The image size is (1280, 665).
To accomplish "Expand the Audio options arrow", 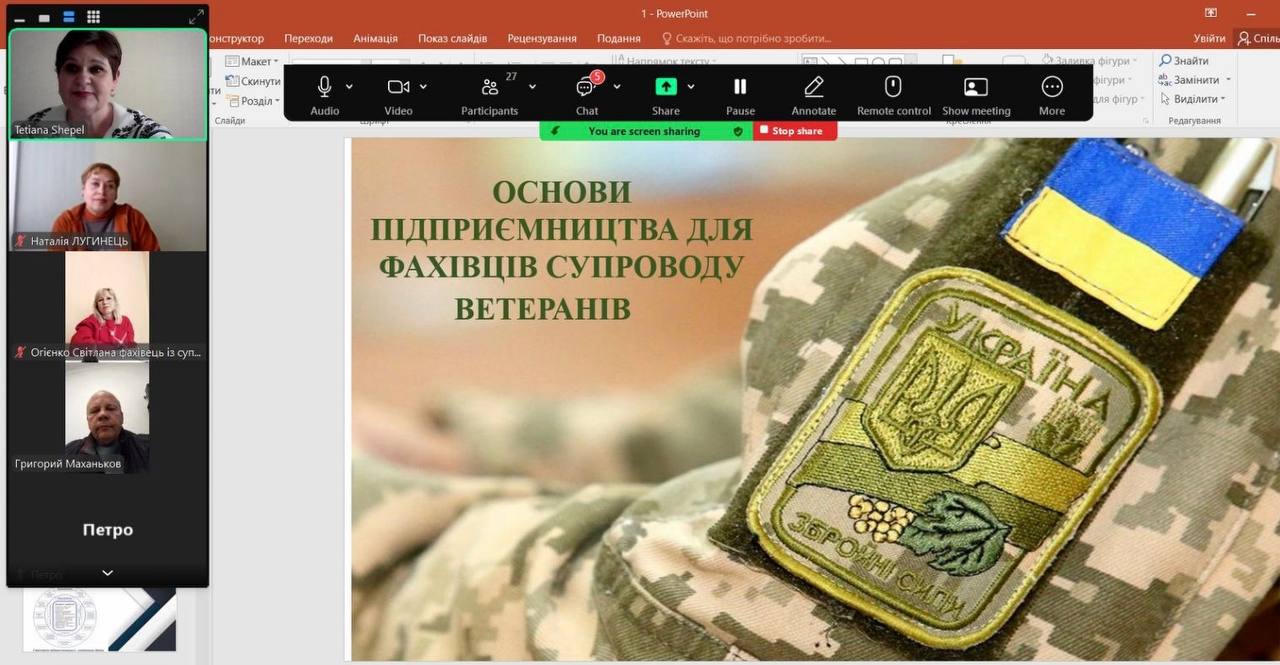I will tap(349, 87).
